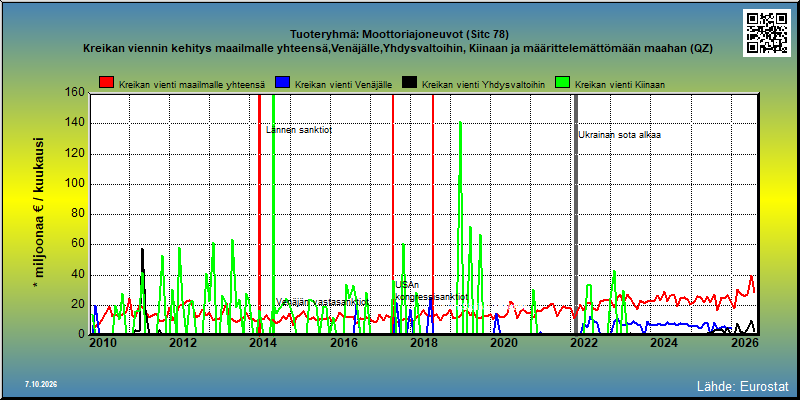
Task: Click the QR code image
Action: (x=766, y=33)
